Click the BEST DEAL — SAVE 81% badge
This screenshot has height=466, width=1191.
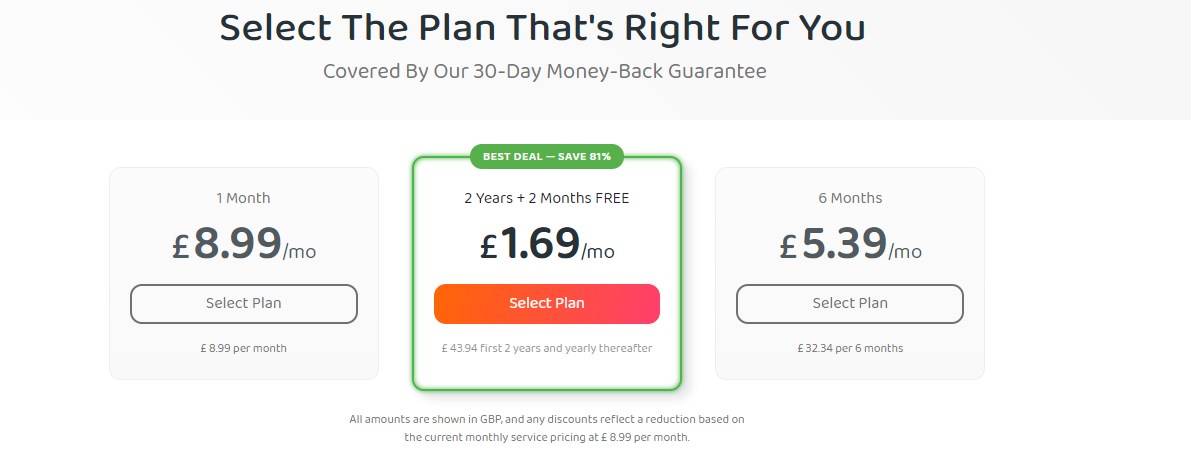tap(546, 157)
